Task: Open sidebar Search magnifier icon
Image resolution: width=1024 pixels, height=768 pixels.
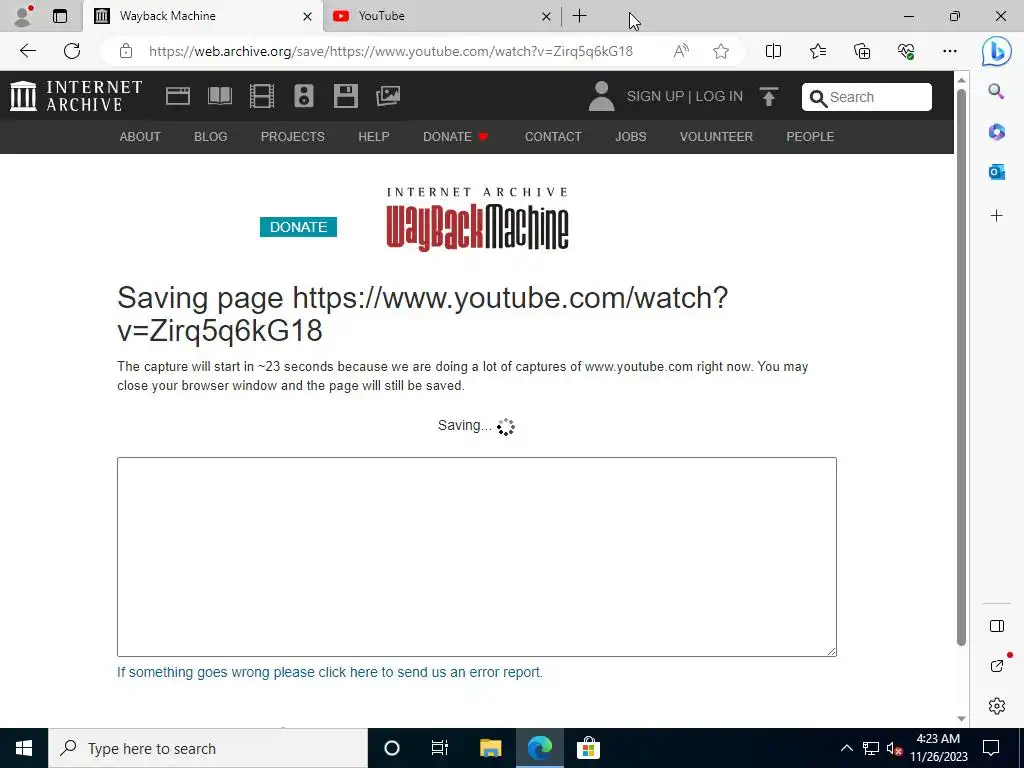Action: click(996, 91)
